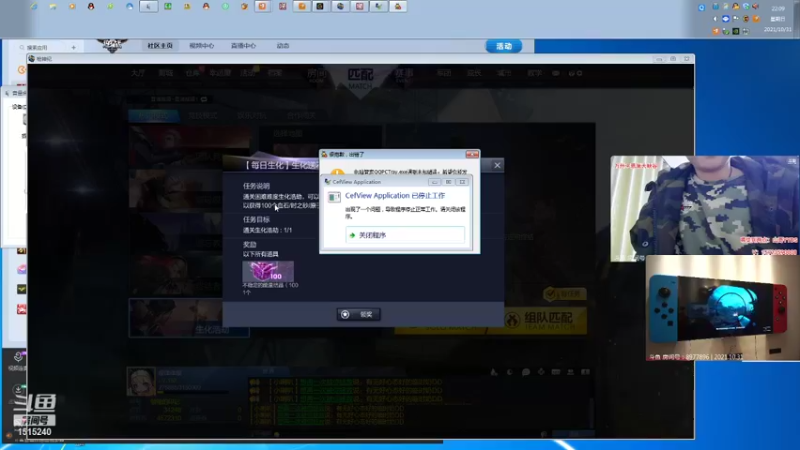This screenshot has width=800, height=450.
Task: Select 匹配 MATCH in the game top menu
Action: (360, 78)
